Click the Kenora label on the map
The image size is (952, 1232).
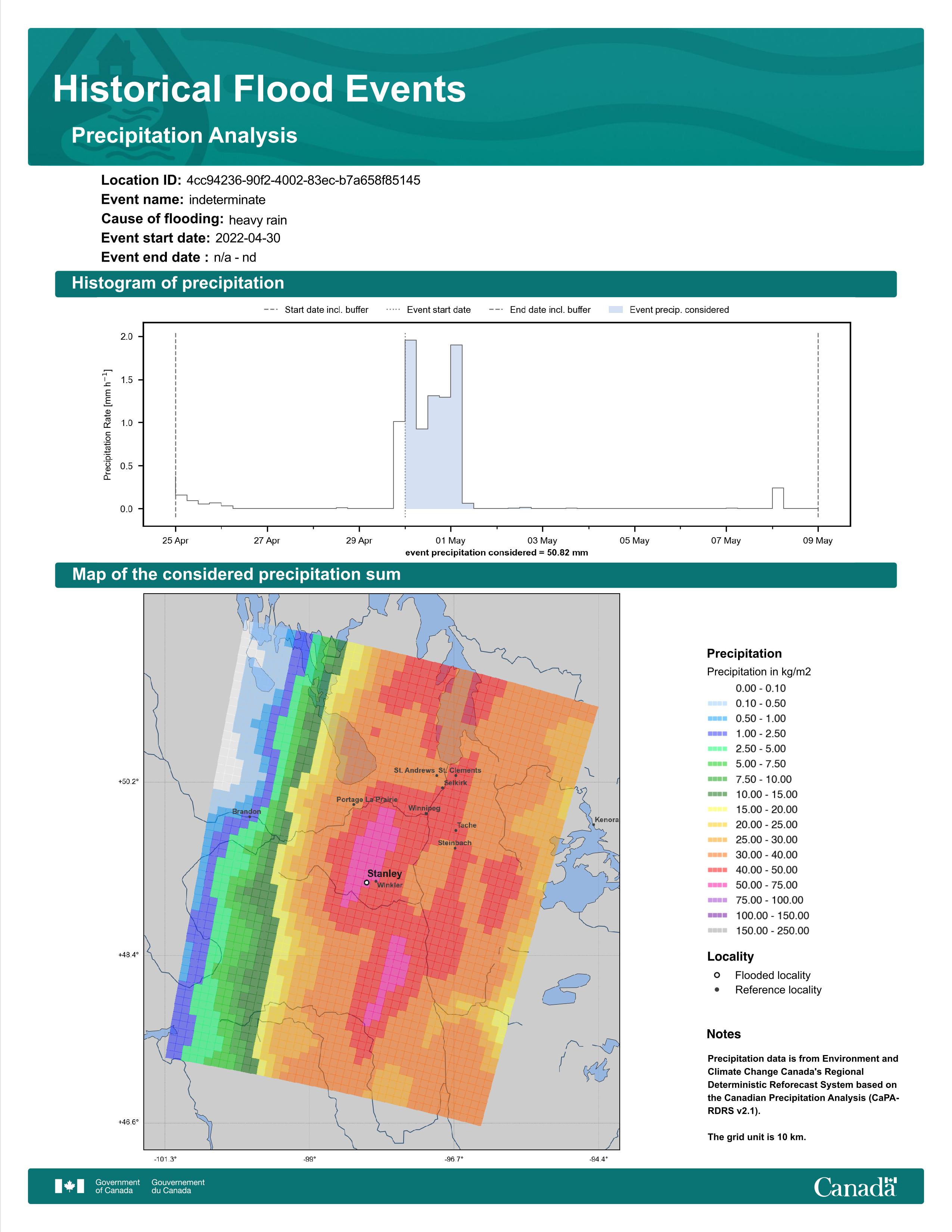click(x=607, y=819)
